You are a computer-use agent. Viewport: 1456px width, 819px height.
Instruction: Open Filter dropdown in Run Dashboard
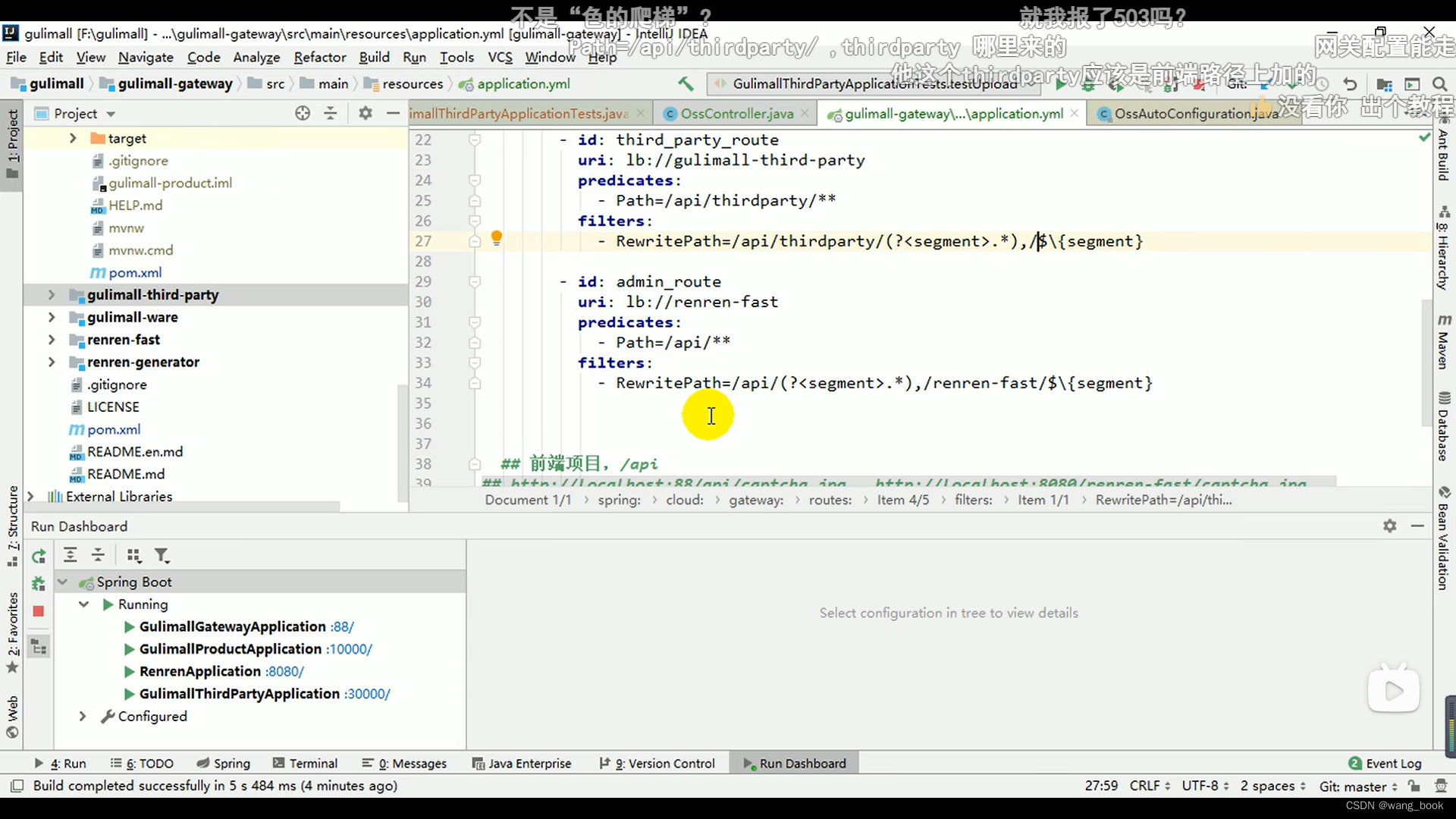162,556
